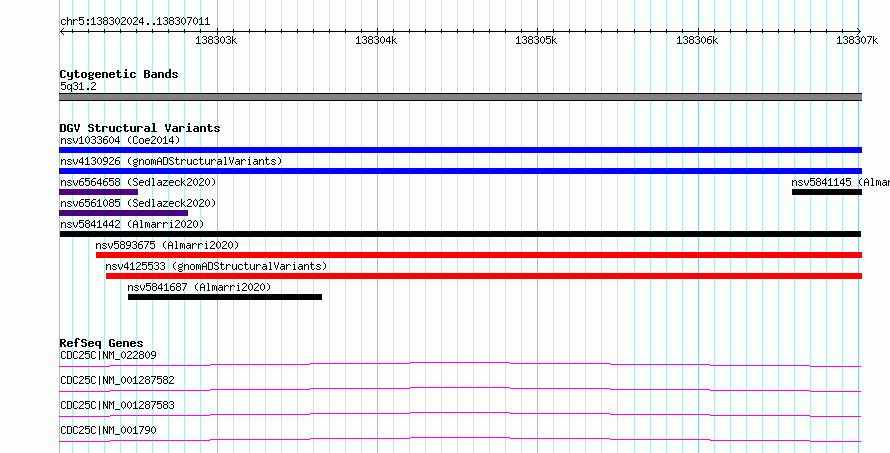890x453 pixels.
Task: Open variant nsv5841687 (Almarri2020) label
Action: (199, 287)
